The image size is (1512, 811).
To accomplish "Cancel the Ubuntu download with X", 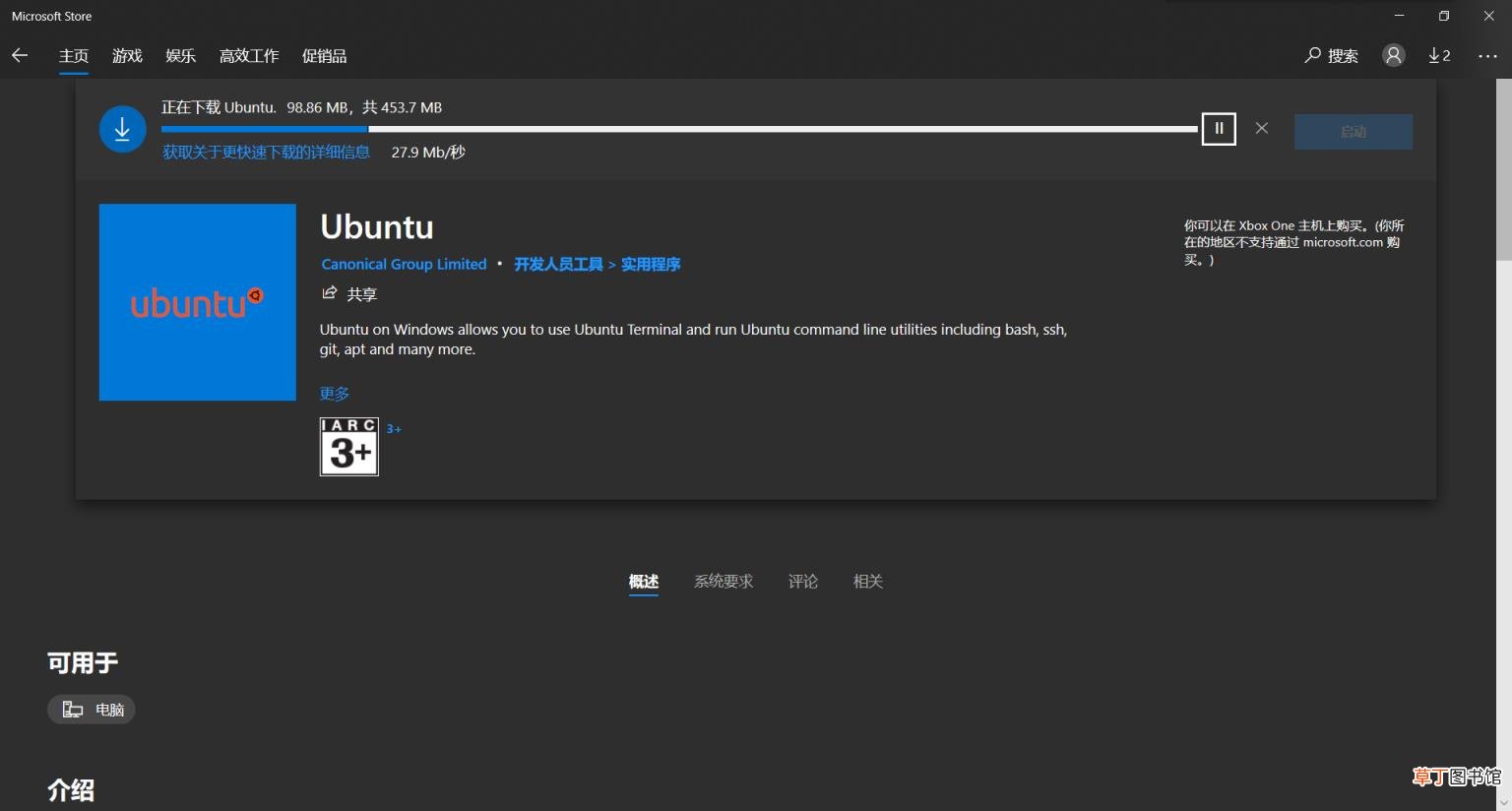I will tap(1262, 128).
